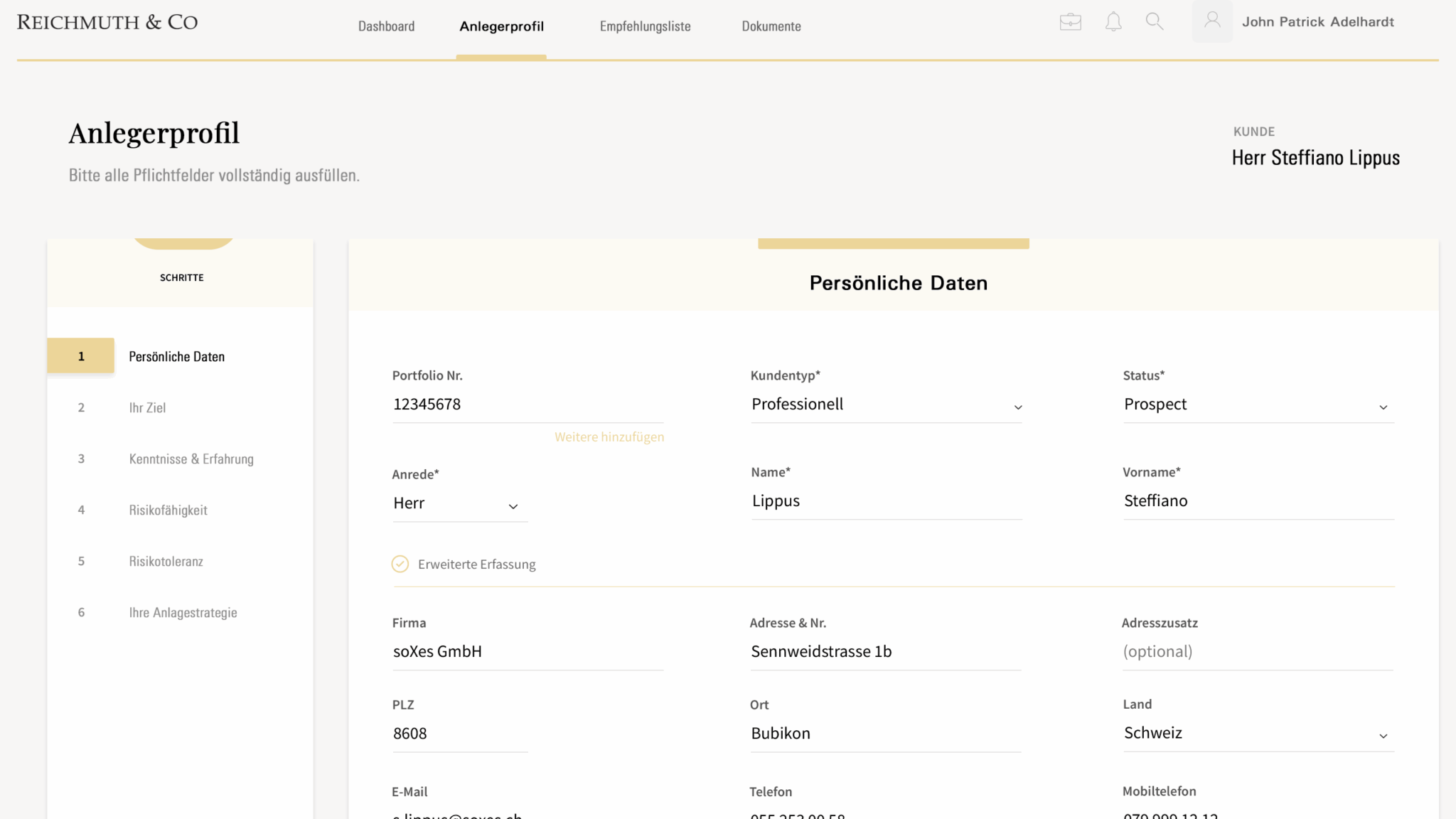Screen dimensions: 1456x819
Task: Click the notification bell icon
Action: click(x=1113, y=22)
